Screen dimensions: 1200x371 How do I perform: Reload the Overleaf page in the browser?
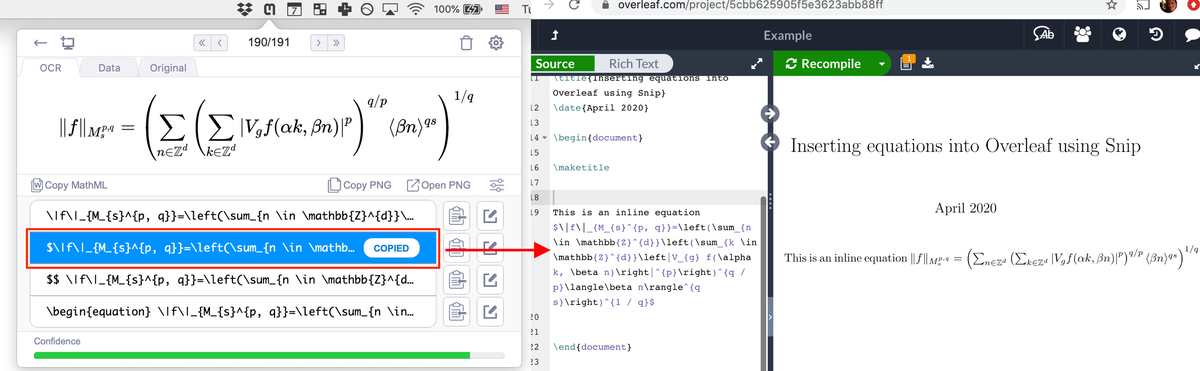click(573, 5)
